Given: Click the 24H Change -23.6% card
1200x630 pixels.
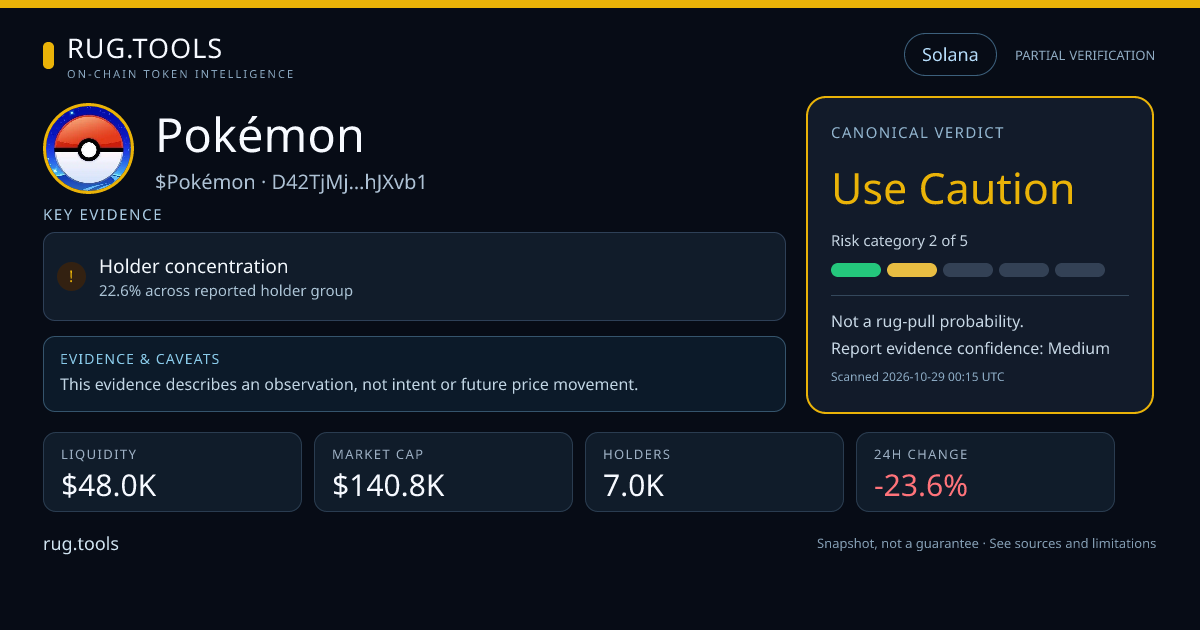Looking at the screenshot, I should [985, 472].
